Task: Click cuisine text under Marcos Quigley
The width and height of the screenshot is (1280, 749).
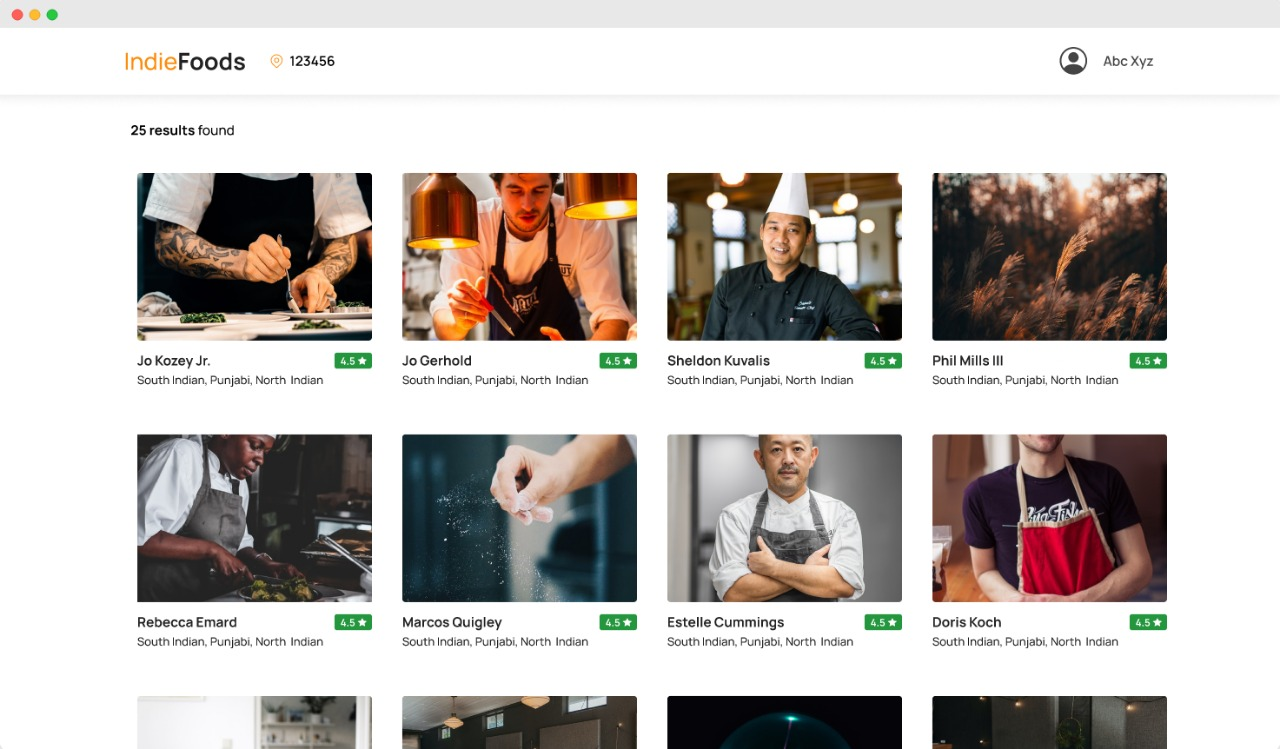Action: click(x=495, y=642)
